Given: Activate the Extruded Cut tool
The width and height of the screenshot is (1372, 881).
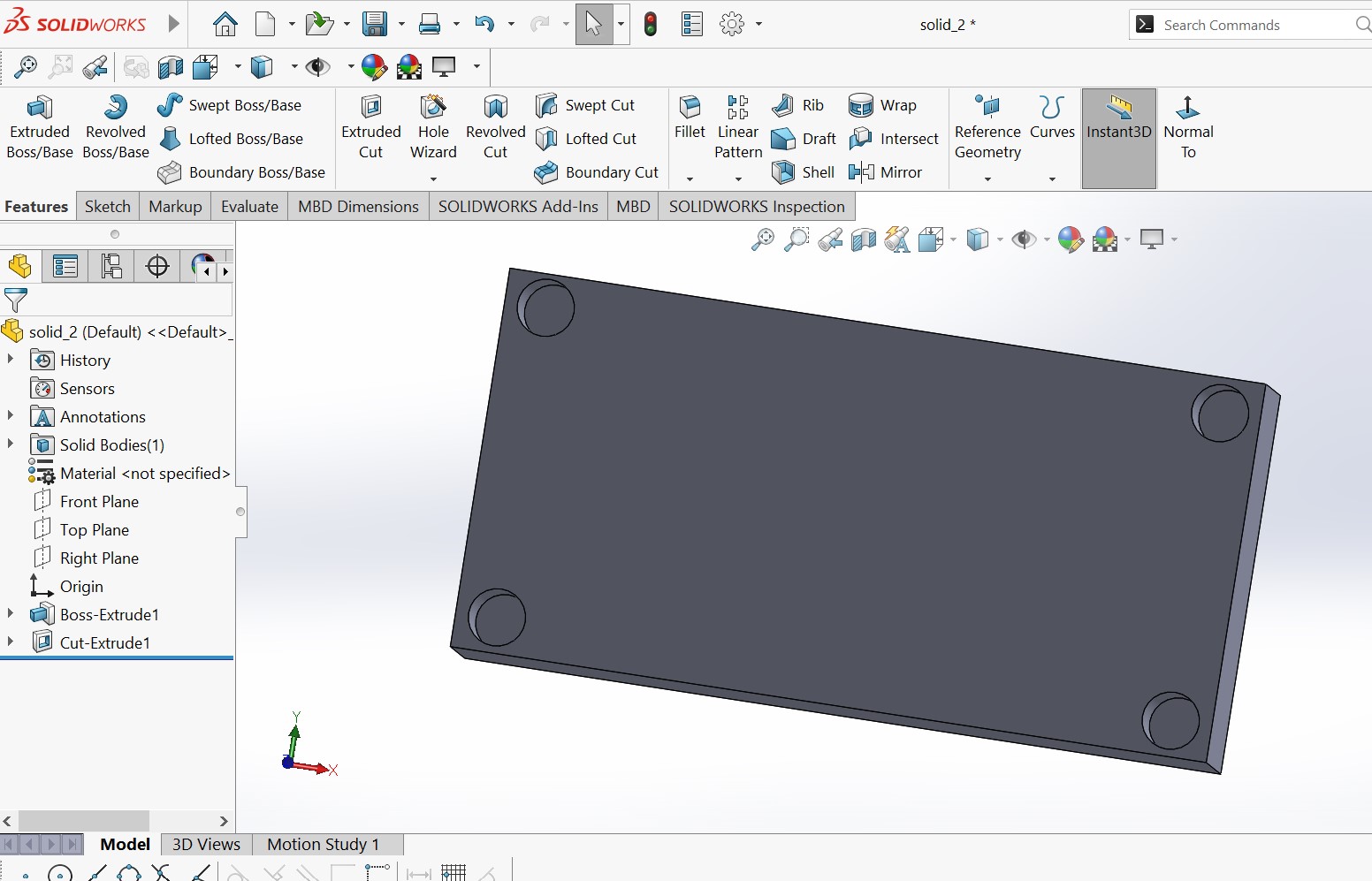Looking at the screenshot, I should point(371,128).
